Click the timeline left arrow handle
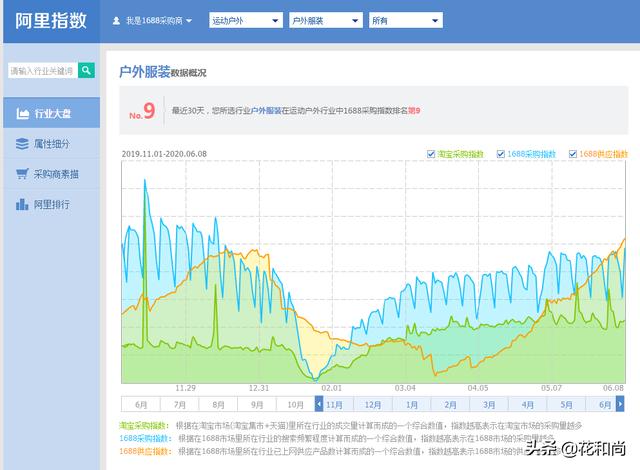The image size is (640, 470). tap(319, 404)
